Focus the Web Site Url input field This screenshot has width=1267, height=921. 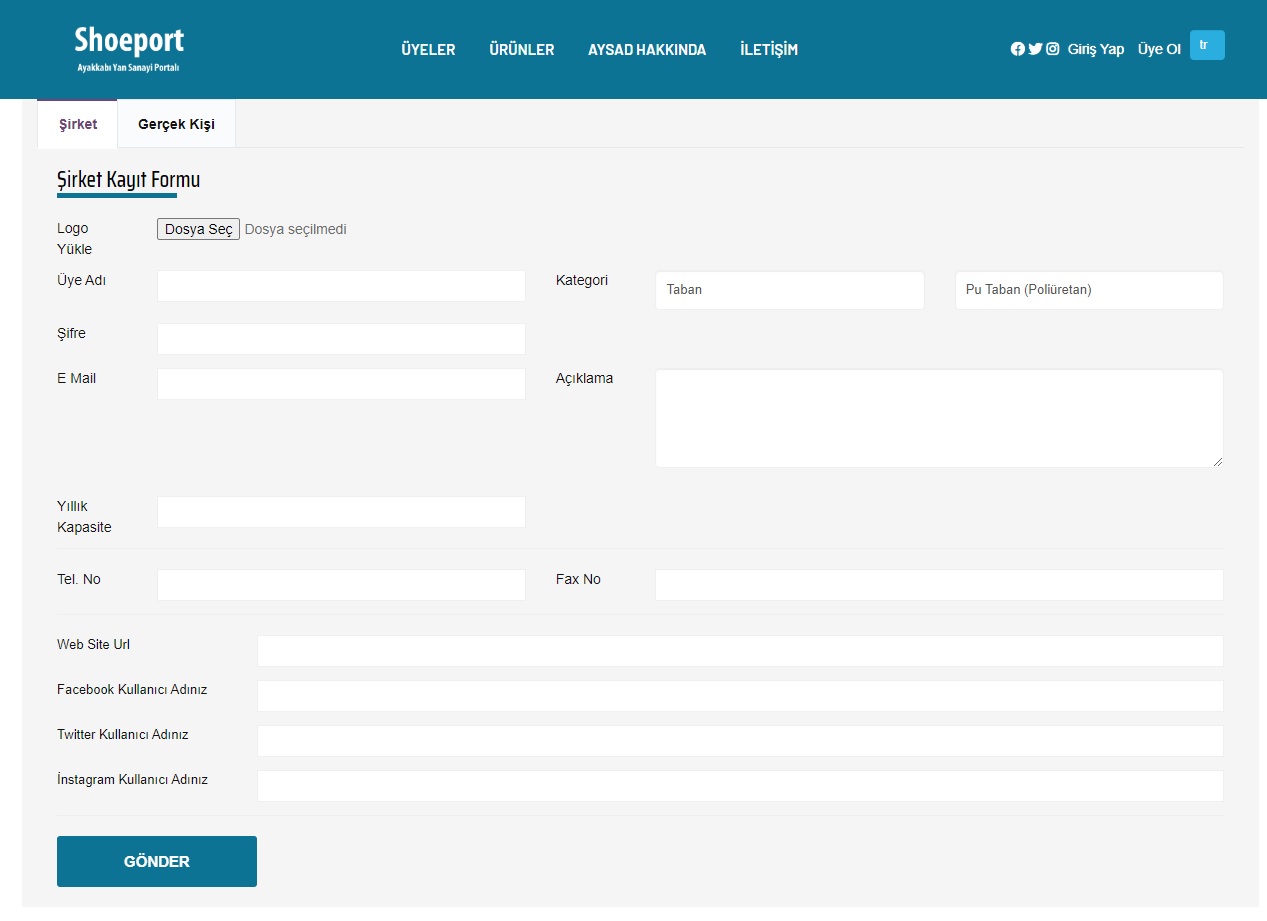click(x=740, y=651)
